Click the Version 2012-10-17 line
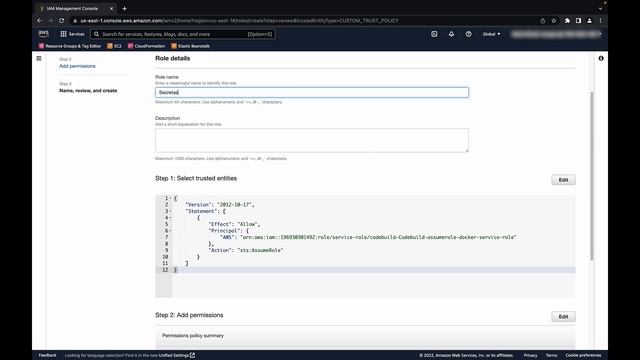Image resolution: width=640 pixels, height=360 pixels. [x=220, y=205]
